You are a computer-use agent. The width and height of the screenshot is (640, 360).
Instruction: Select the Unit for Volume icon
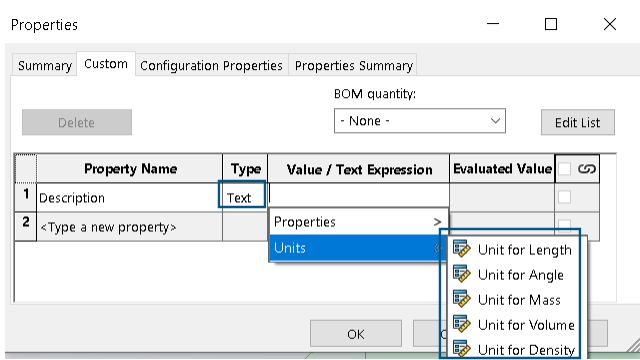462,324
